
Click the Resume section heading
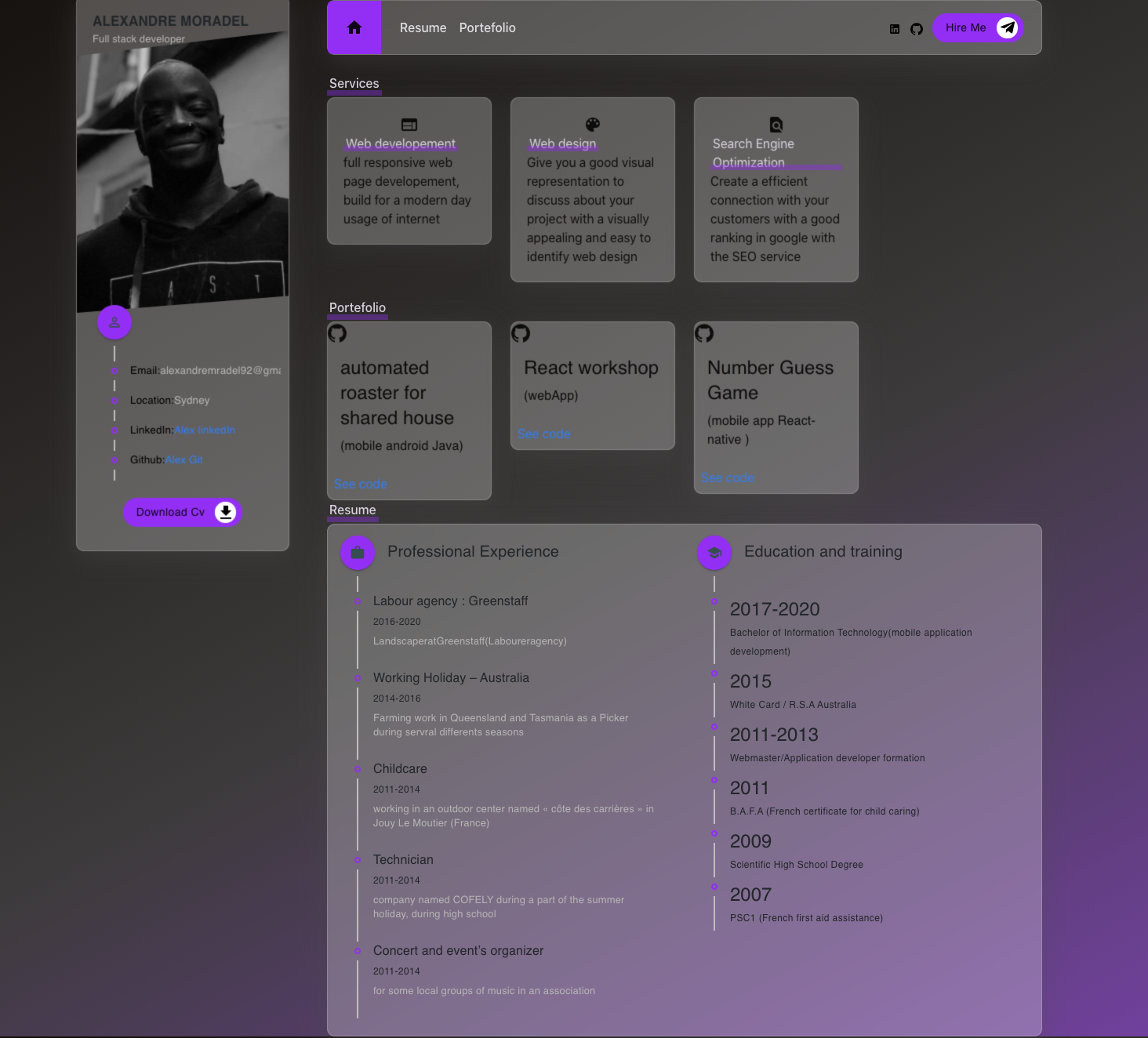pos(353,510)
